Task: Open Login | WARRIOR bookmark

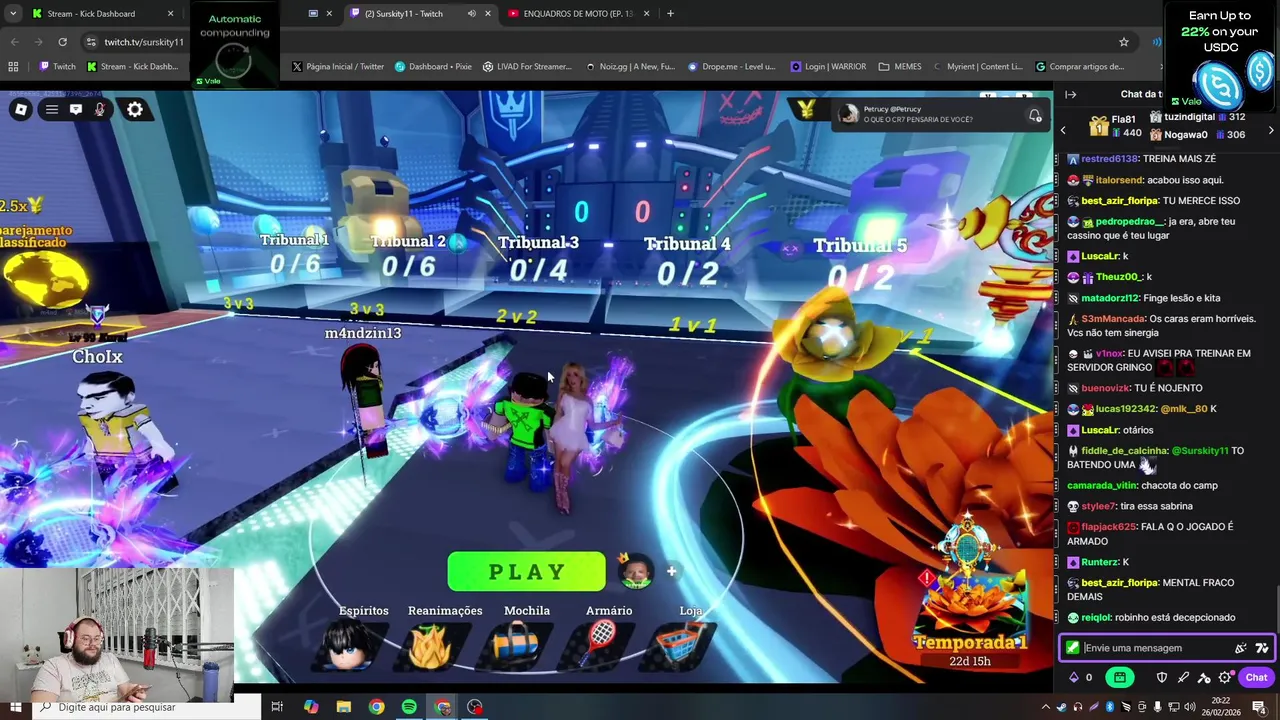Action: pos(828,67)
